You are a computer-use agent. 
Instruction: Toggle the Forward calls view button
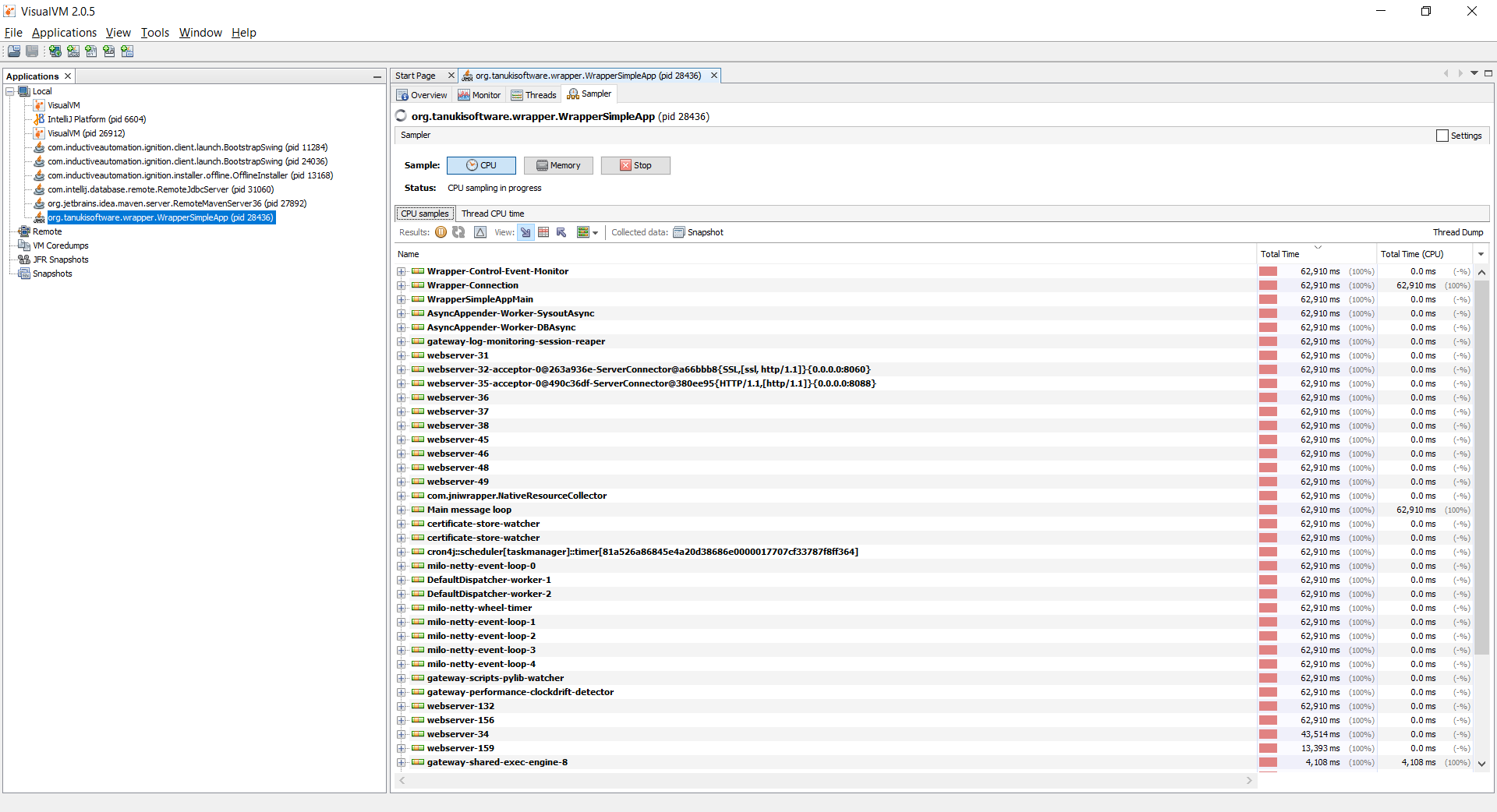pyautogui.click(x=526, y=232)
